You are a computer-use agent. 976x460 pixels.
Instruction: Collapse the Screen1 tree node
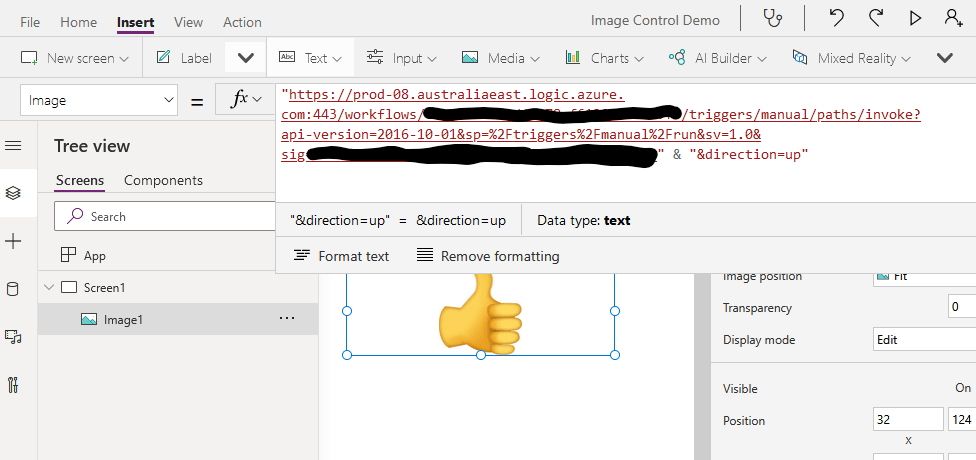pyautogui.click(x=48, y=288)
